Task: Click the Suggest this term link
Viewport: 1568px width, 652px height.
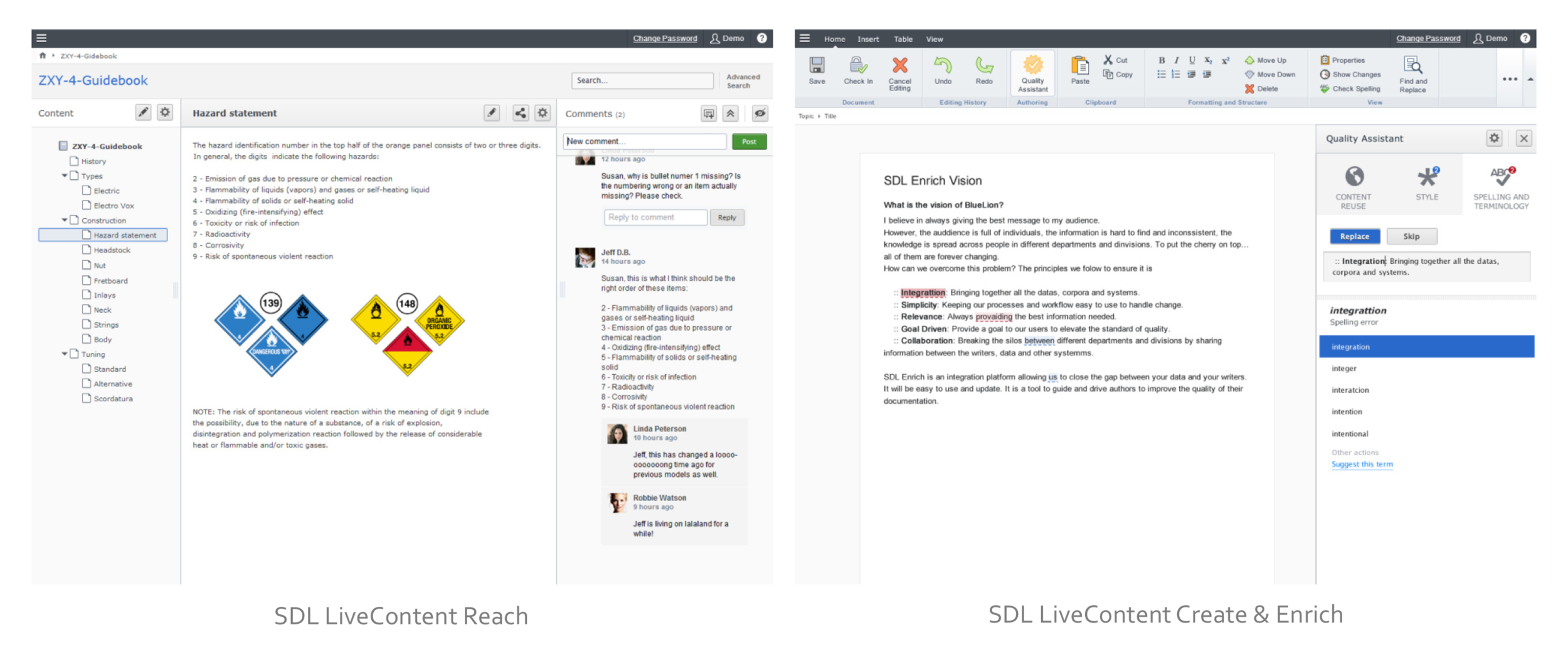Action: [x=1362, y=465]
